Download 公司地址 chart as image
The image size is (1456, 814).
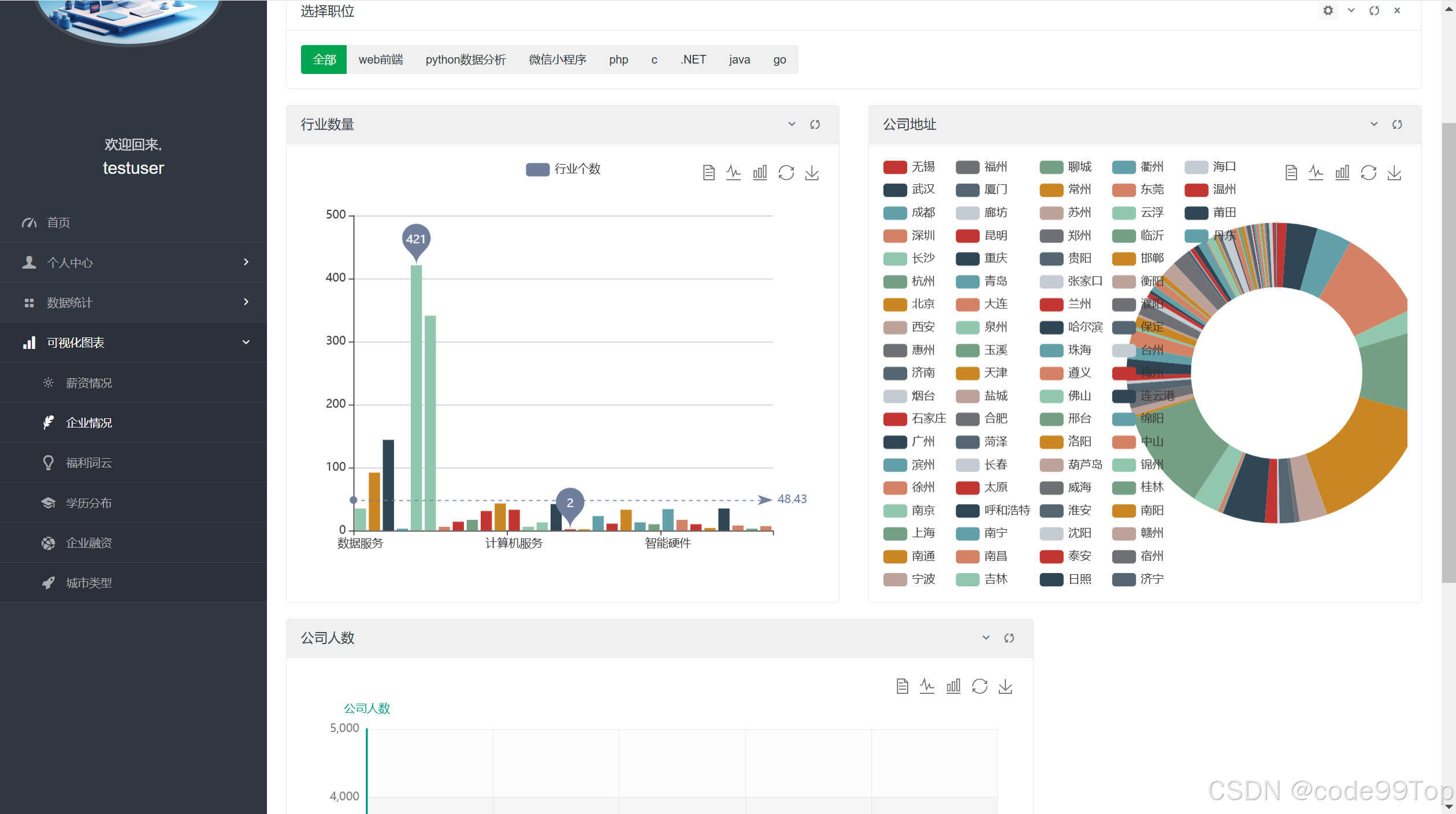click(1394, 172)
